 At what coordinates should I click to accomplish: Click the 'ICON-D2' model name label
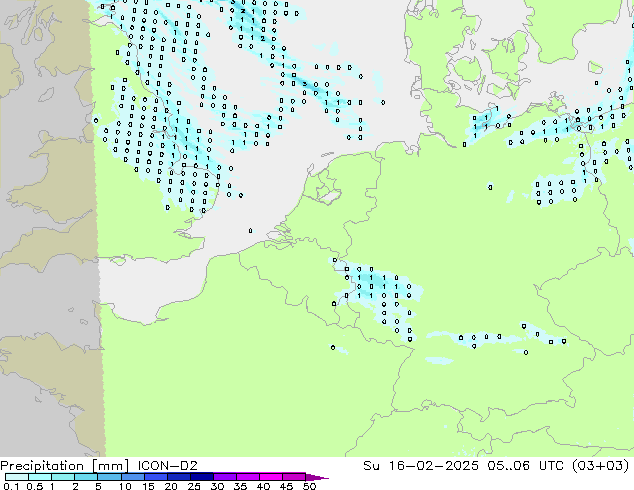pyautogui.click(x=167, y=466)
